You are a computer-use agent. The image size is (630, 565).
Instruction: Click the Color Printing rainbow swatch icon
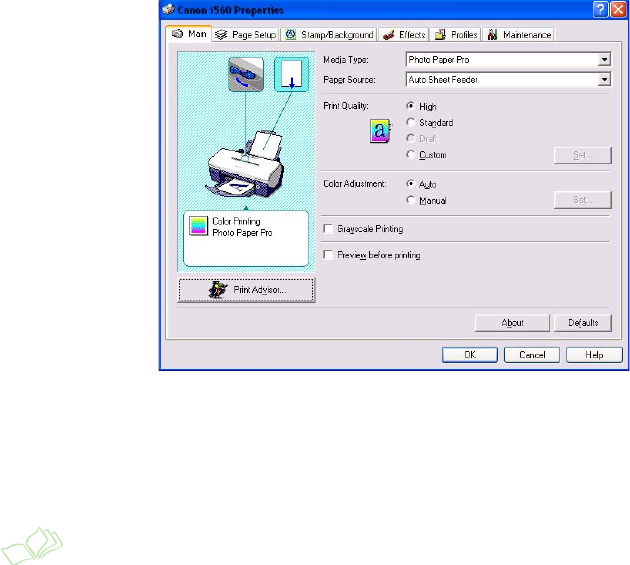pos(198,226)
